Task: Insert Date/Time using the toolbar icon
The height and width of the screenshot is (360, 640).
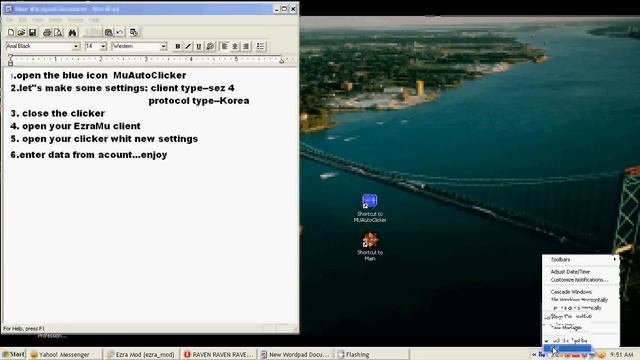Action: pyautogui.click(x=134, y=32)
